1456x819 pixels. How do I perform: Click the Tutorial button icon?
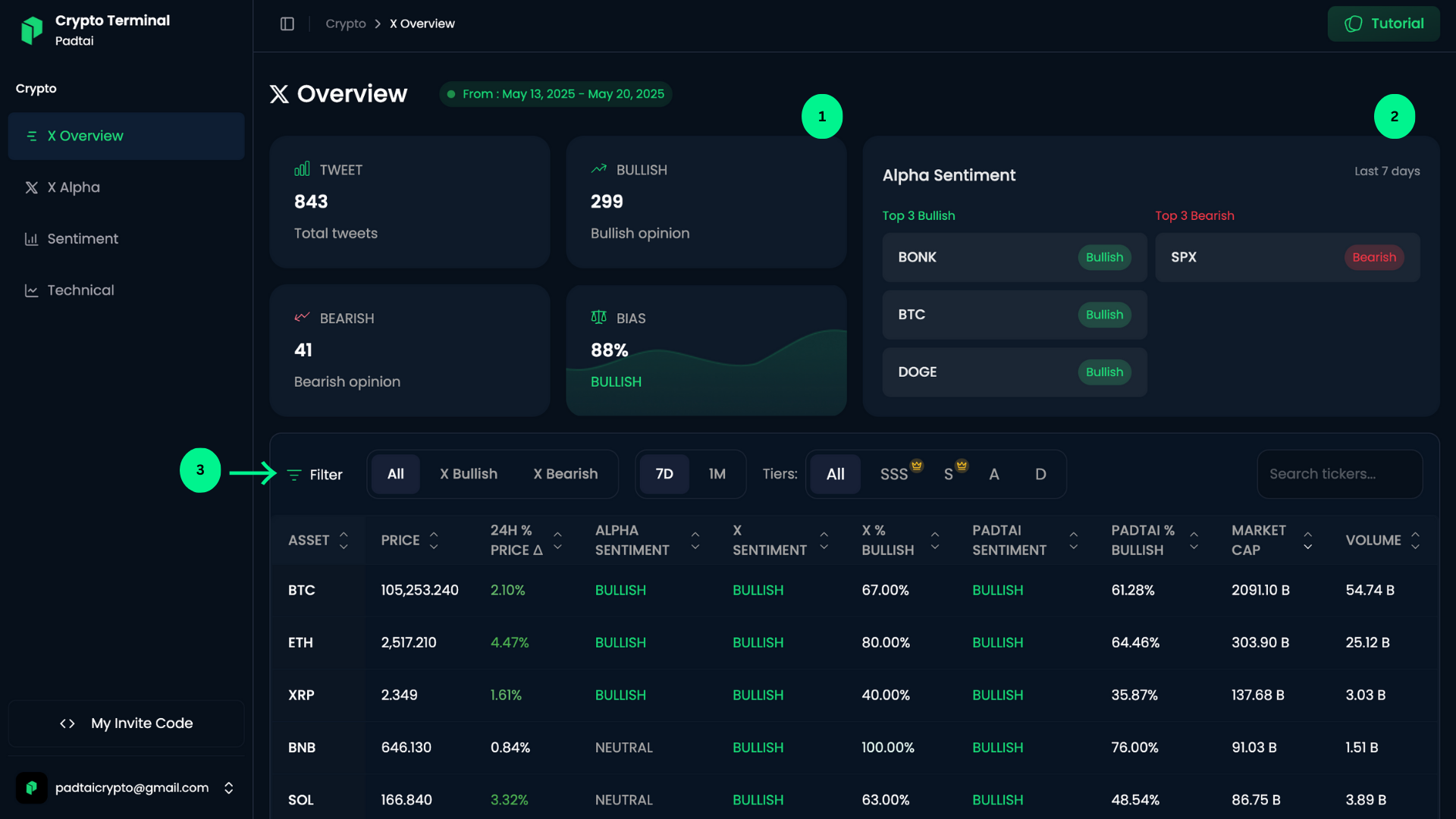[1354, 24]
